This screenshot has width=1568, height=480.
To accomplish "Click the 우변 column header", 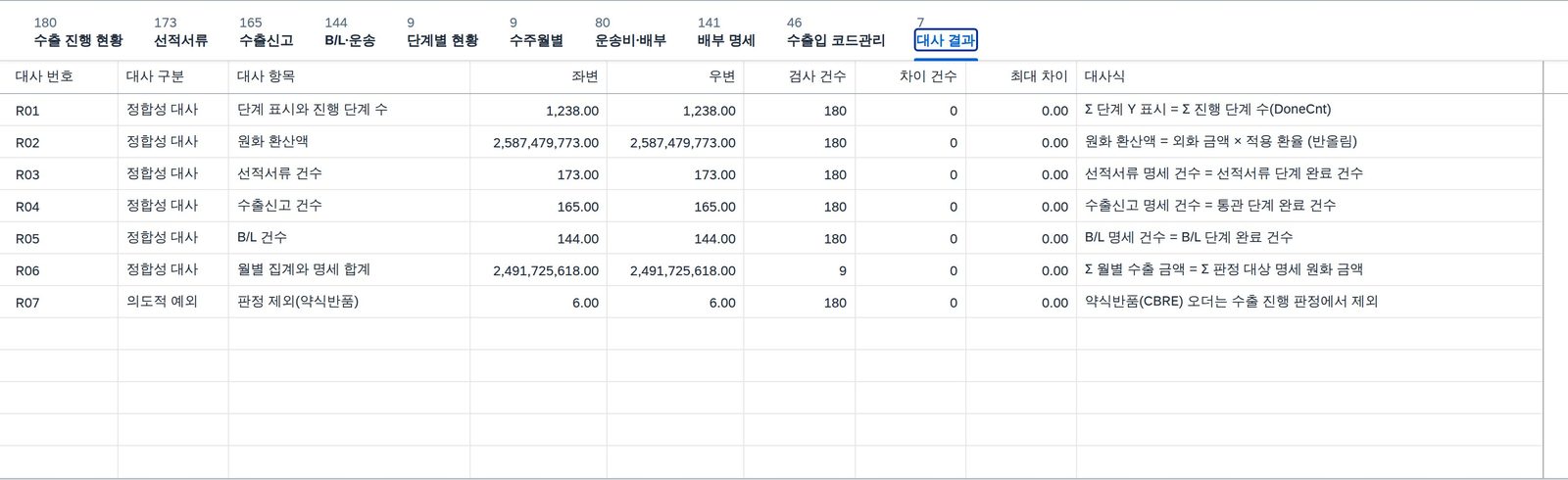I will click(x=675, y=76).
